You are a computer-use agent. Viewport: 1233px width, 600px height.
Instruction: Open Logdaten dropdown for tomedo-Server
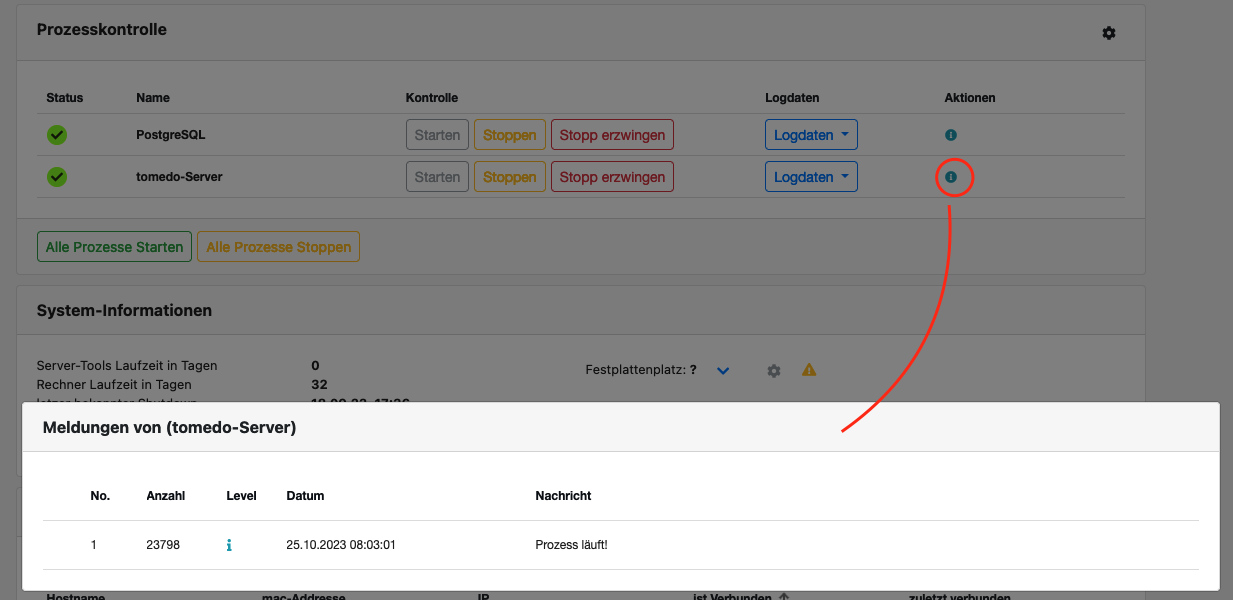click(x=811, y=177)
